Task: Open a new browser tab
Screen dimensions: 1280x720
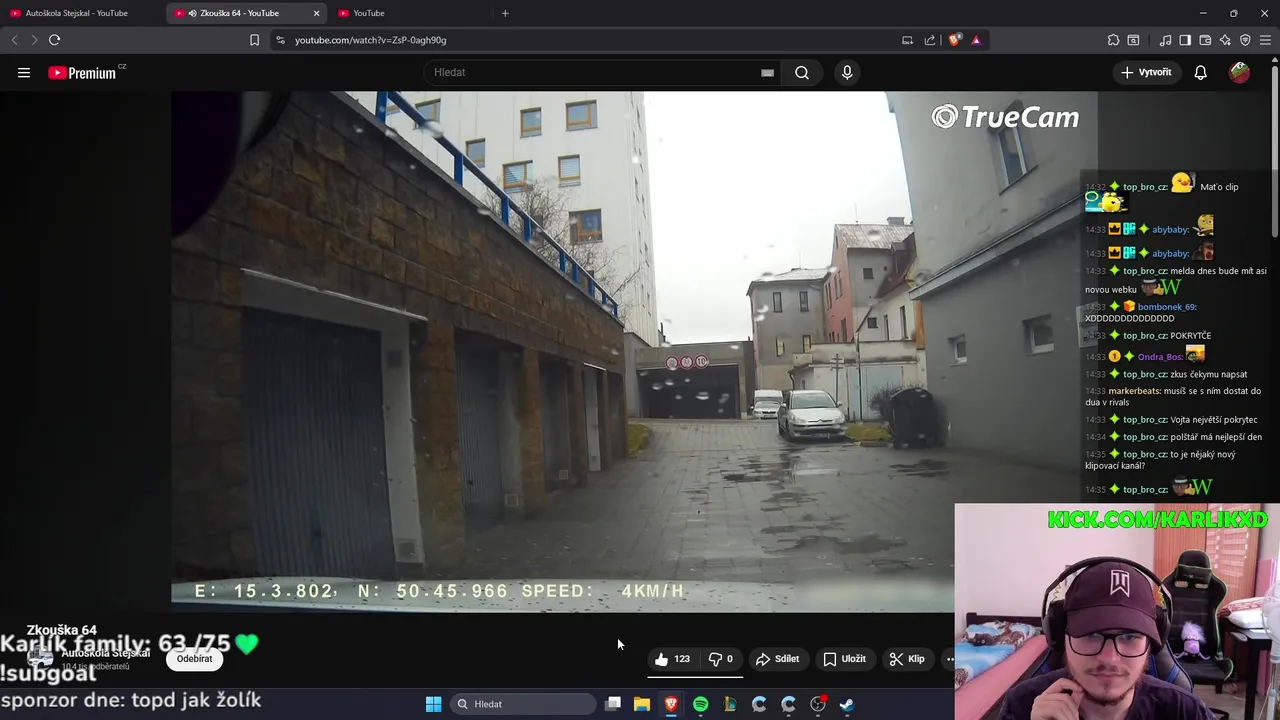Action: [505, 13]
